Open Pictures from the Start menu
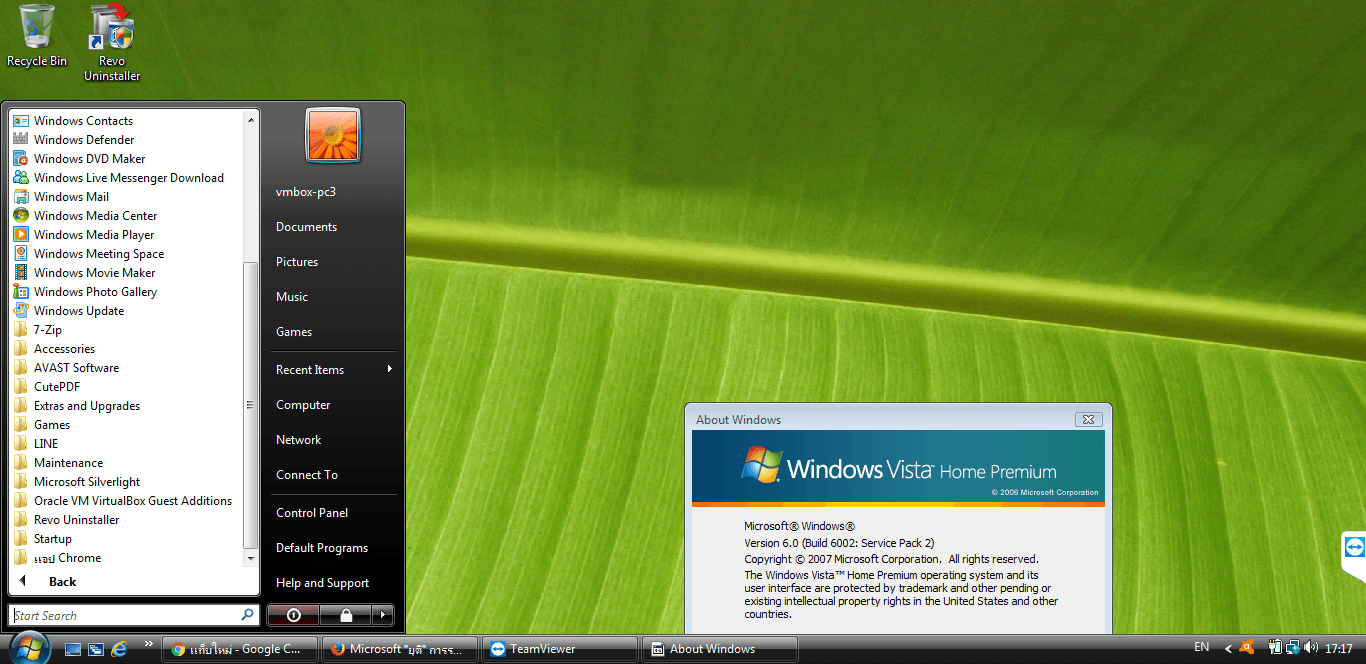 pyautogui.click(x=297, y=262)
